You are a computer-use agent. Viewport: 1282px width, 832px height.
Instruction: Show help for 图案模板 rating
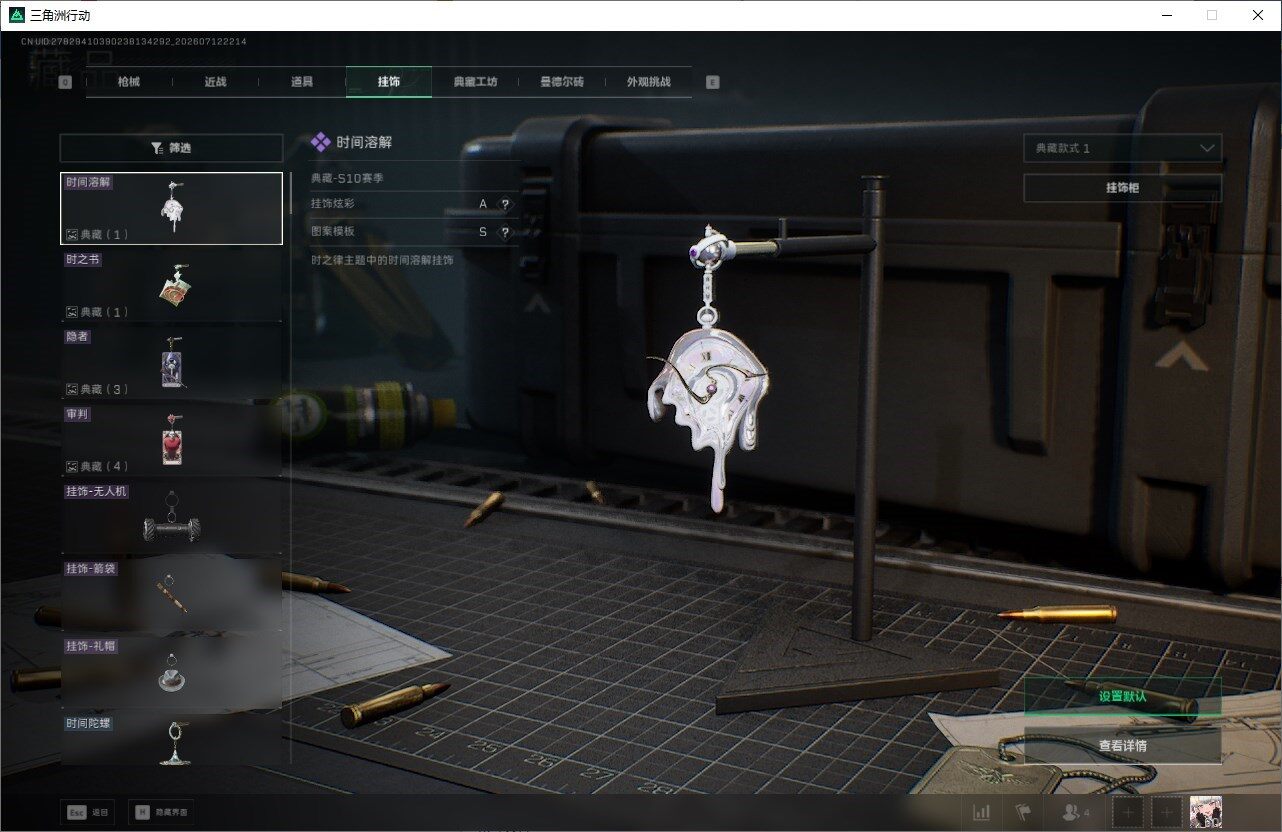tap(505, 232)
